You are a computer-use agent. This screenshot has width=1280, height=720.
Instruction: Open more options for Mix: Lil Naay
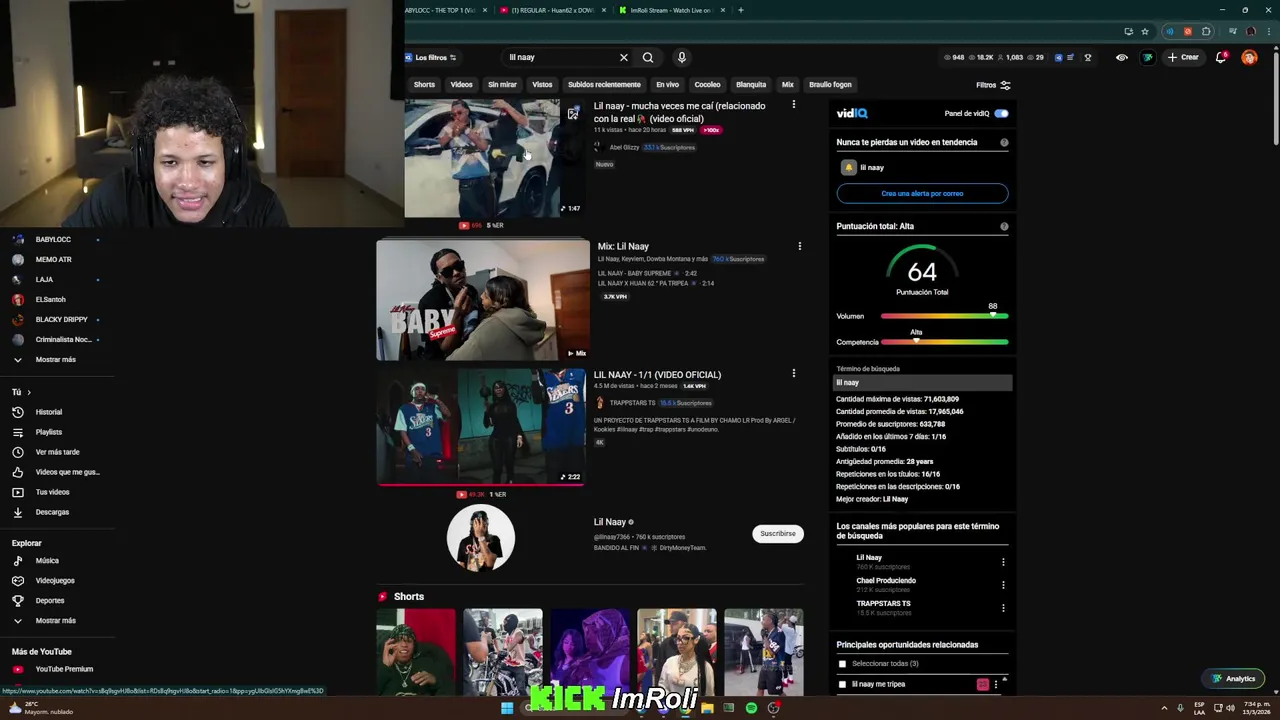tap(799, 246)
